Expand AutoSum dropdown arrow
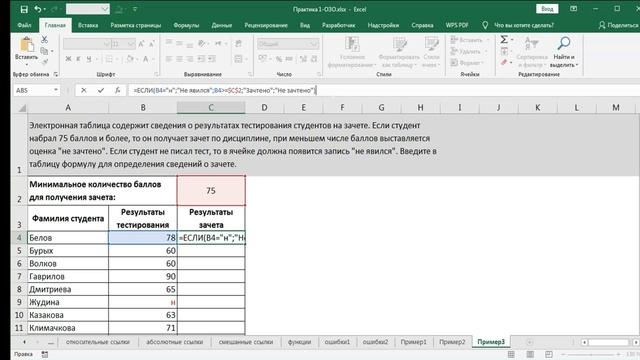Screen dimensions: 640x360 [512, 40]
